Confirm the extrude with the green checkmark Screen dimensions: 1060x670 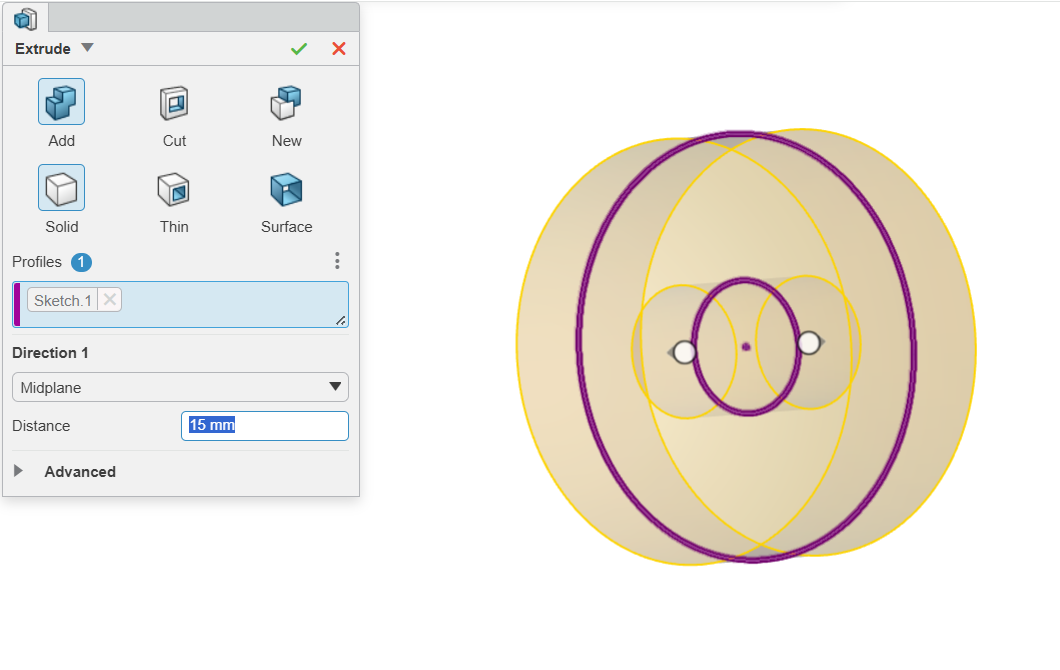[299, 49]
